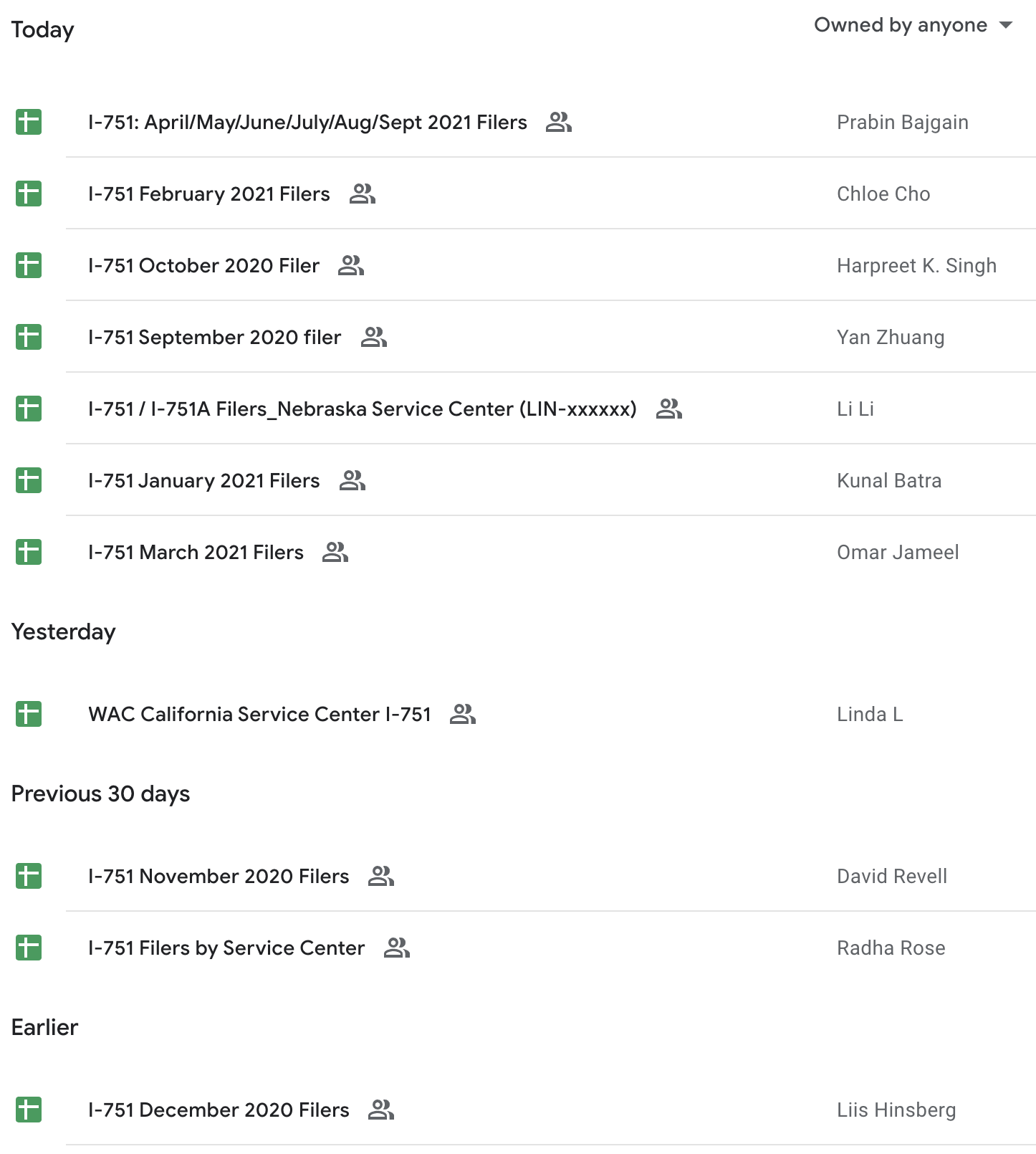
Task: Select owner name Liis Hinsberg
Action: pos(896,1110)
